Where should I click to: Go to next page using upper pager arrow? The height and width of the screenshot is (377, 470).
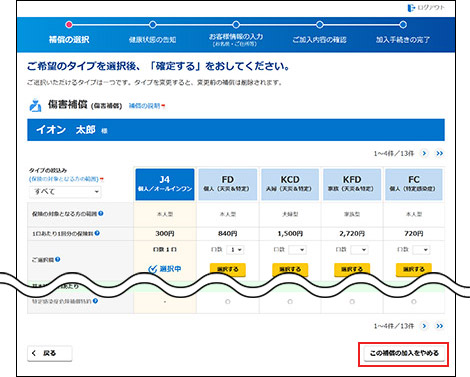point(424,153)
